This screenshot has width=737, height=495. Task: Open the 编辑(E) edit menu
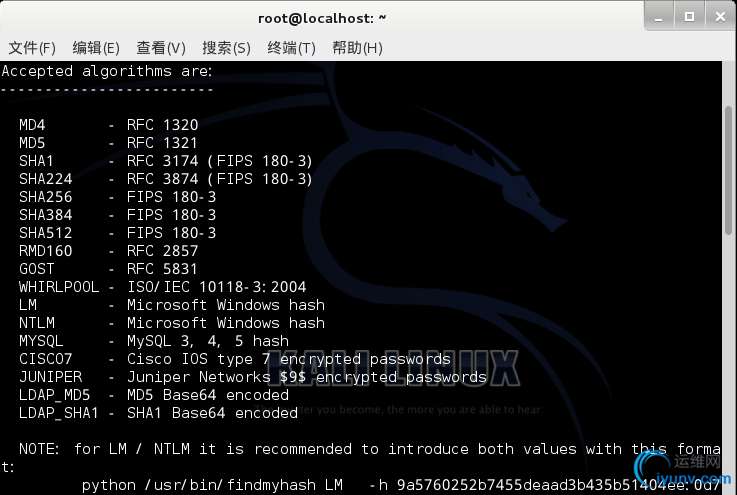96,48
